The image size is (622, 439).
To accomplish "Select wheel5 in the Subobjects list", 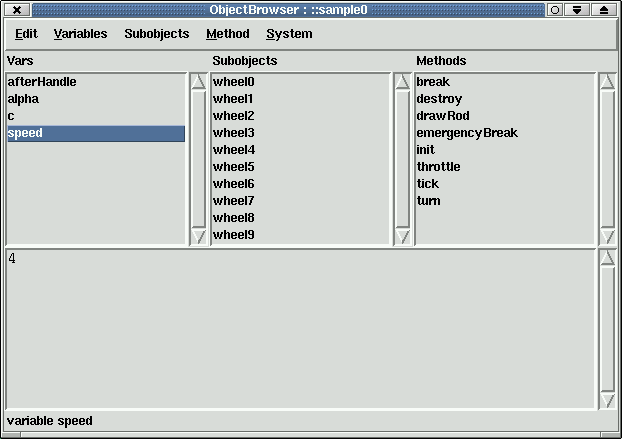I will pos(234,167).
